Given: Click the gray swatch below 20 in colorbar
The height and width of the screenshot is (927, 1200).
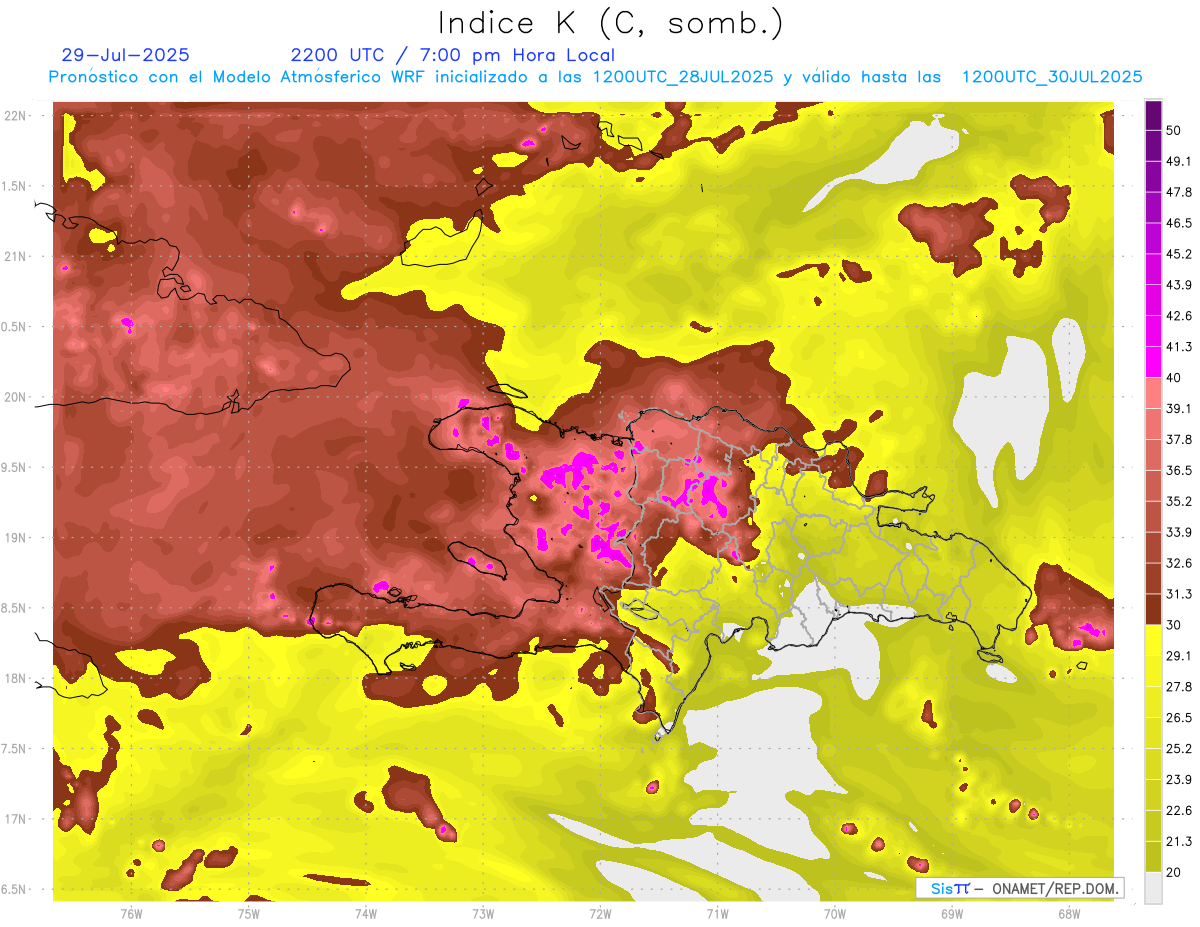Looking at the screenshot, I should [x=1153, y=888].
